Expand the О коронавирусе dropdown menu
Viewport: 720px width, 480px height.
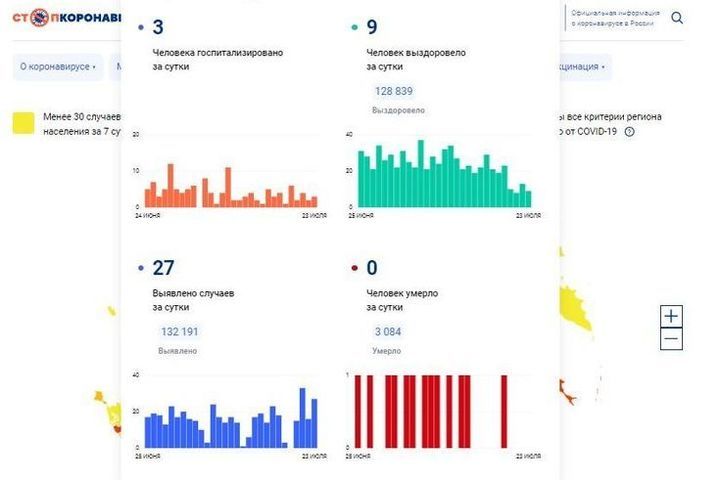click(x=58, y=67)
